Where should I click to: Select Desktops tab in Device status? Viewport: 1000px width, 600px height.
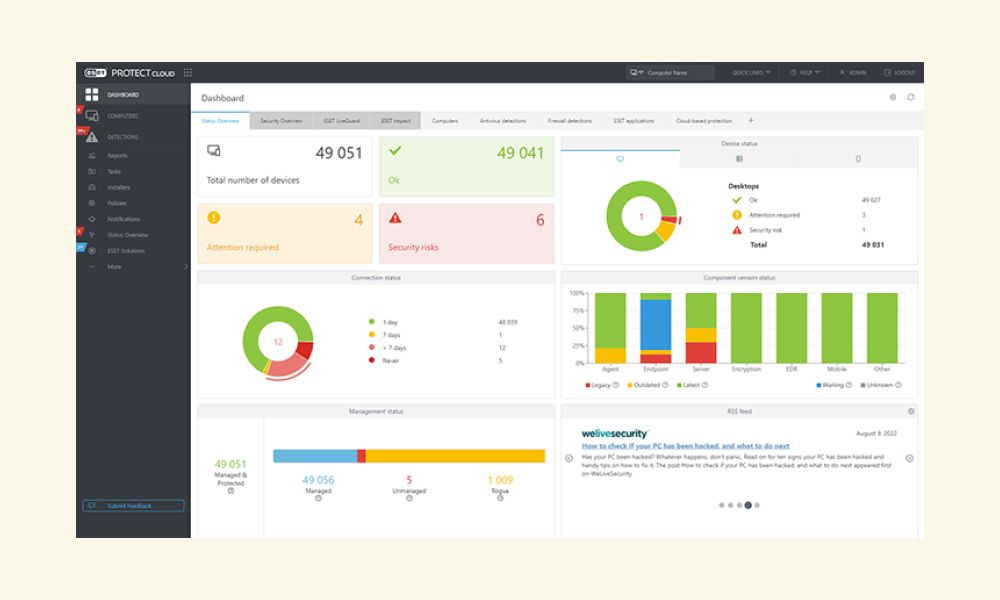(x=620, y=159)
